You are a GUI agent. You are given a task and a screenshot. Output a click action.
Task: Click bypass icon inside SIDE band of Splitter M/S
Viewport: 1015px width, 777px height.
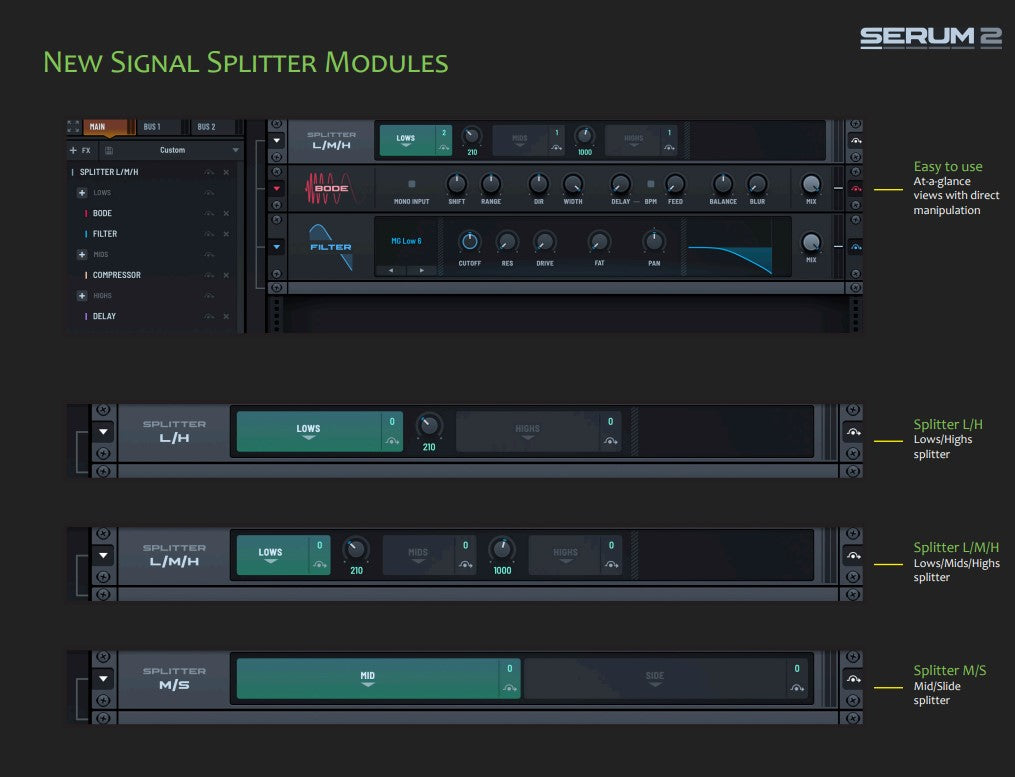click(x=797, y=688)
